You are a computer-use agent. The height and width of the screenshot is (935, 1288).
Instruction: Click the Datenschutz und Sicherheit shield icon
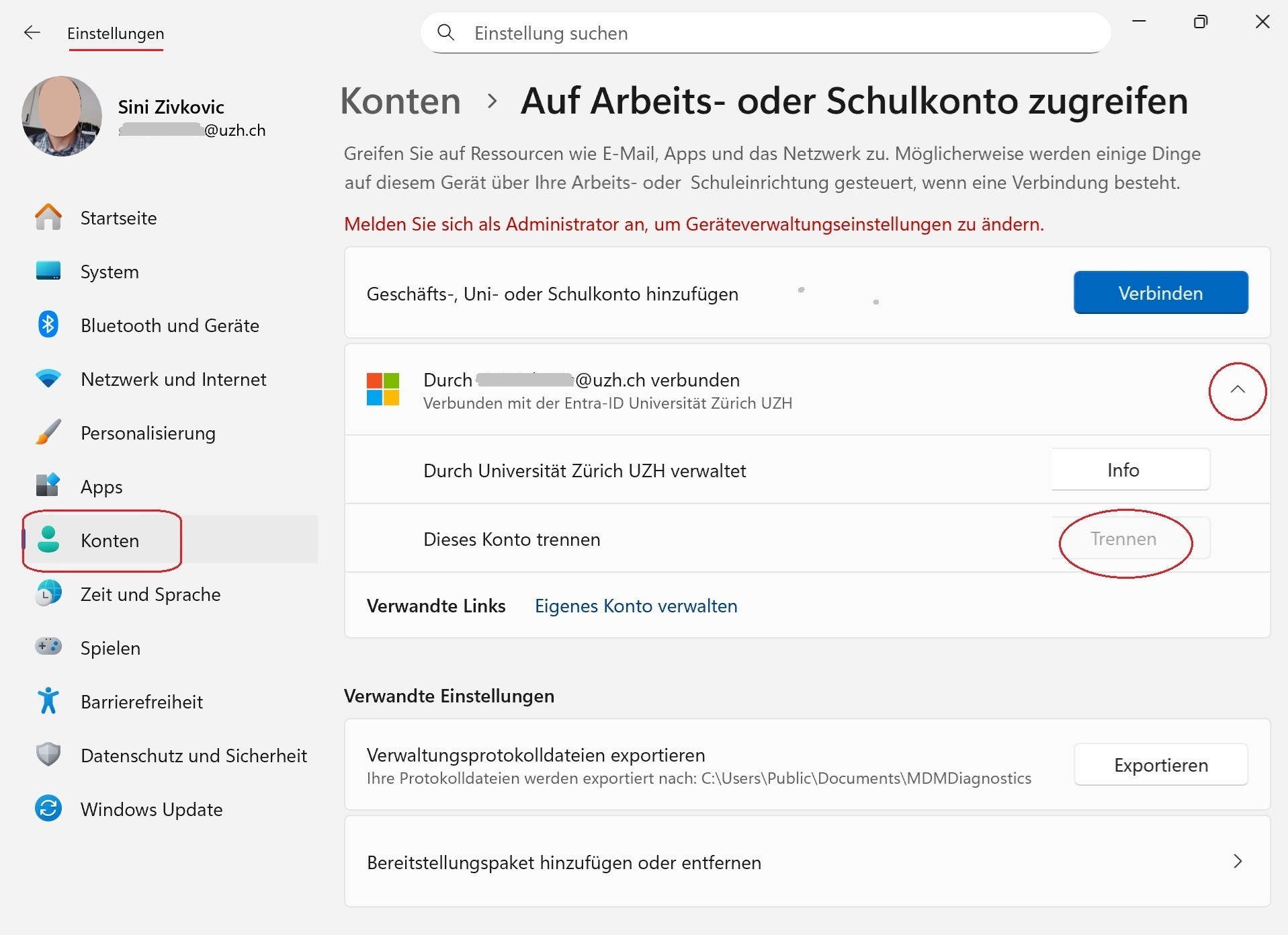click(x=48, y=754)
